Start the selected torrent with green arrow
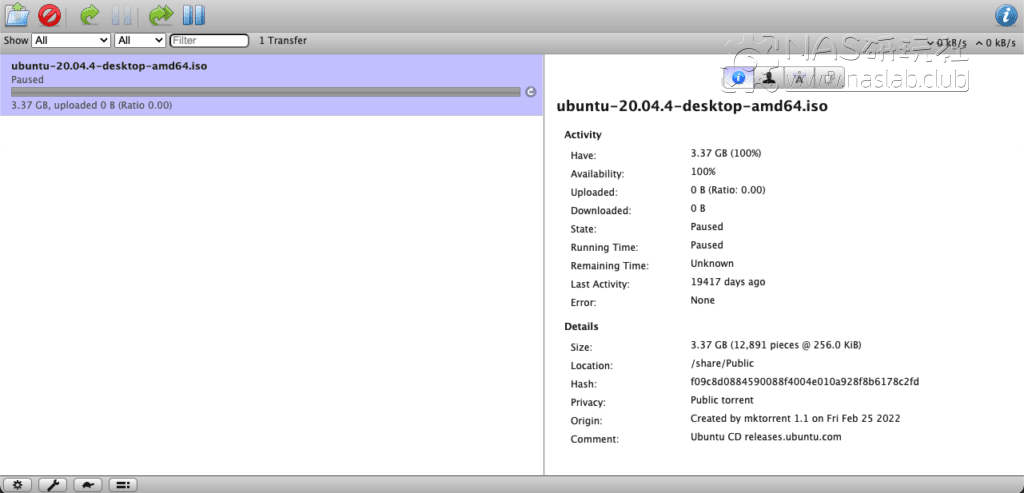The width and height of the screenshot is (1024, 493). click(x=90, y=15)
